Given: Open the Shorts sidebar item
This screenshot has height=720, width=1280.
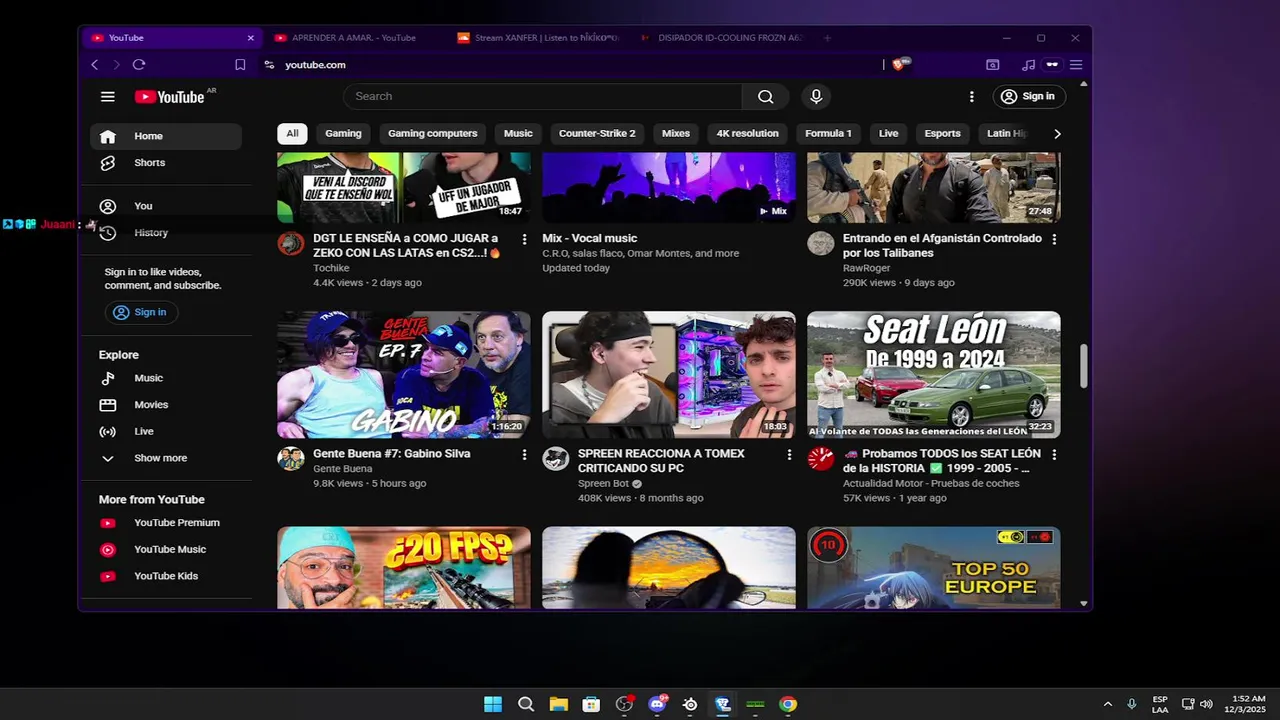Looking at the screenshot, I should point(166,163).
